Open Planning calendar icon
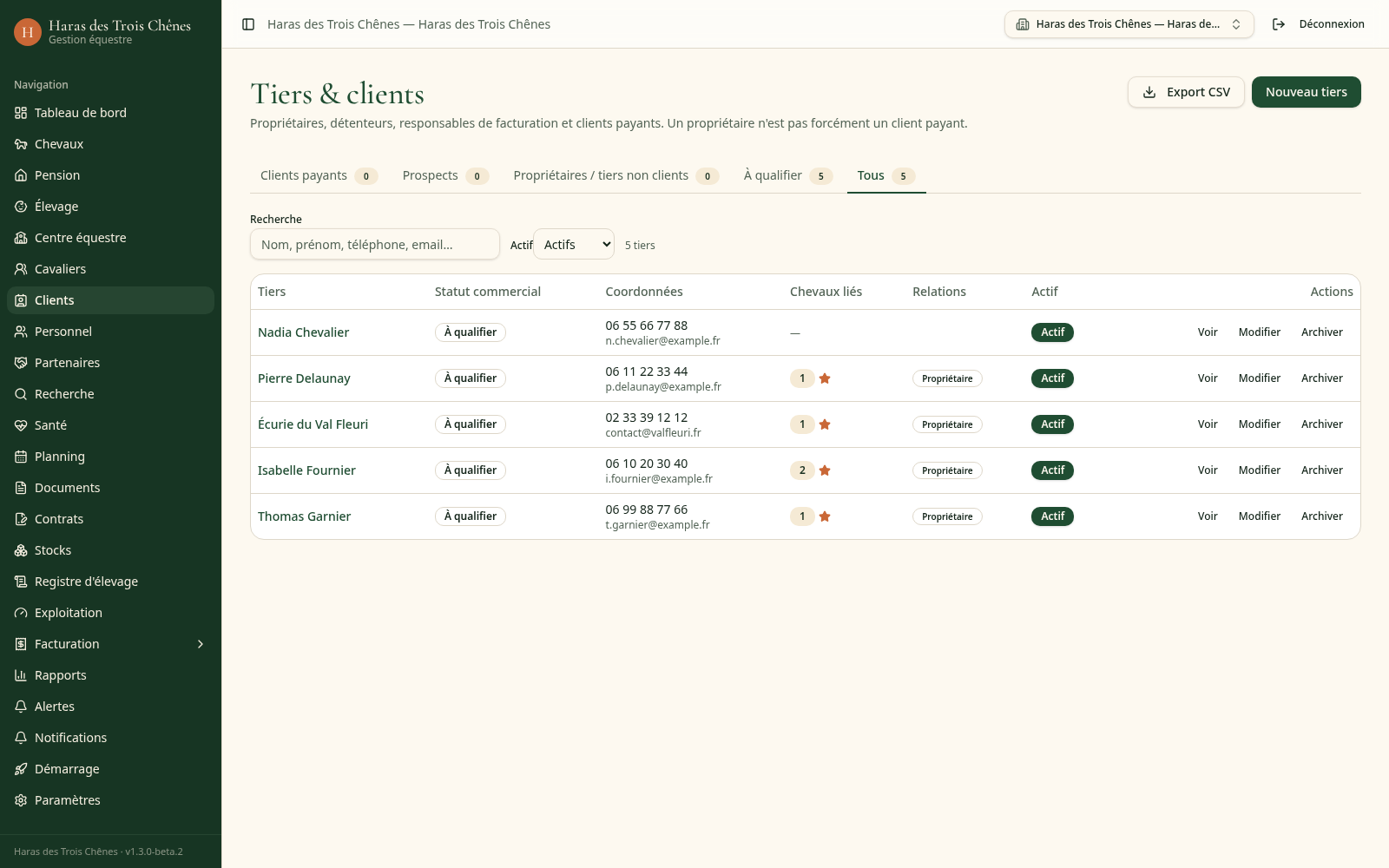1389x868 pixels. [21, 457]
